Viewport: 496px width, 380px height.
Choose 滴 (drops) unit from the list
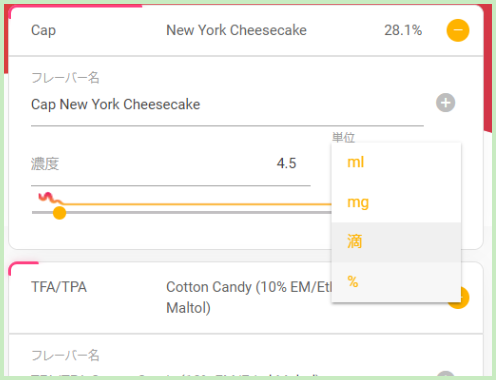click(396, 242)
